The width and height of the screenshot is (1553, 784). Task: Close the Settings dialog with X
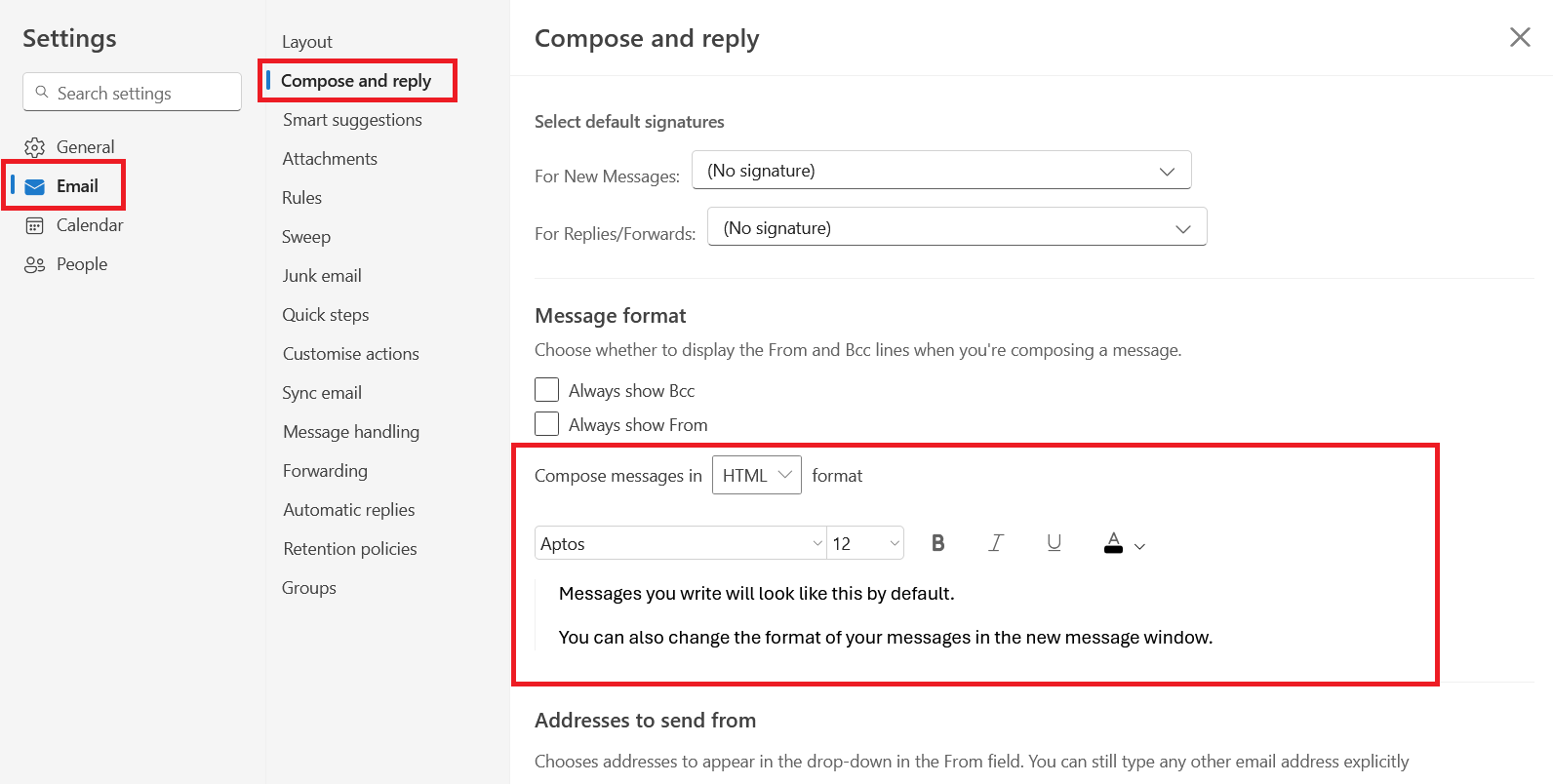(x=1520, y=37)
